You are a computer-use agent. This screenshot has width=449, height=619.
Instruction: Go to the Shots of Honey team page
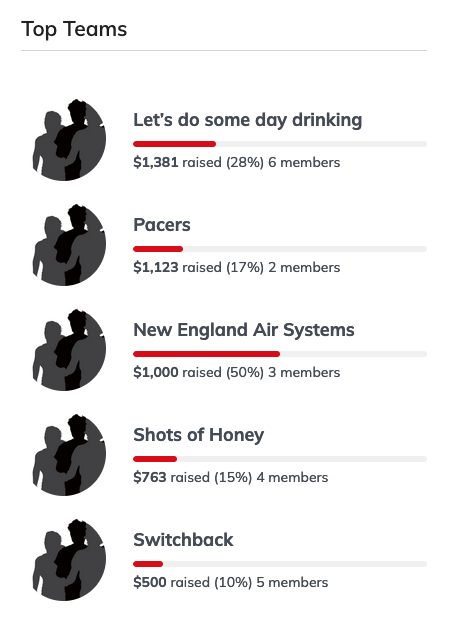tap(199, 435)
